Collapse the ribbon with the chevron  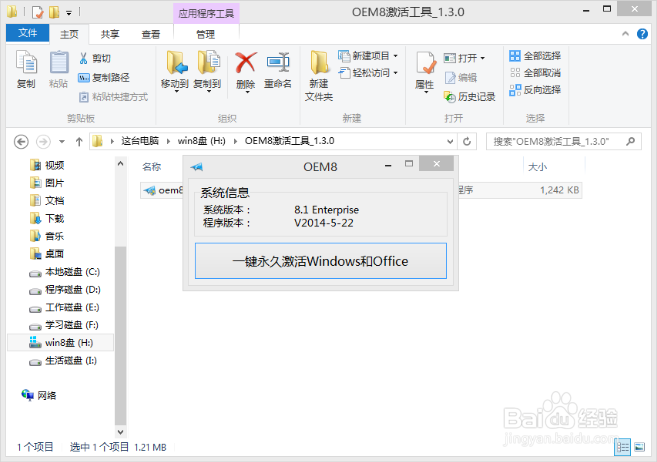pyautogui.click(x=626, y=34)
